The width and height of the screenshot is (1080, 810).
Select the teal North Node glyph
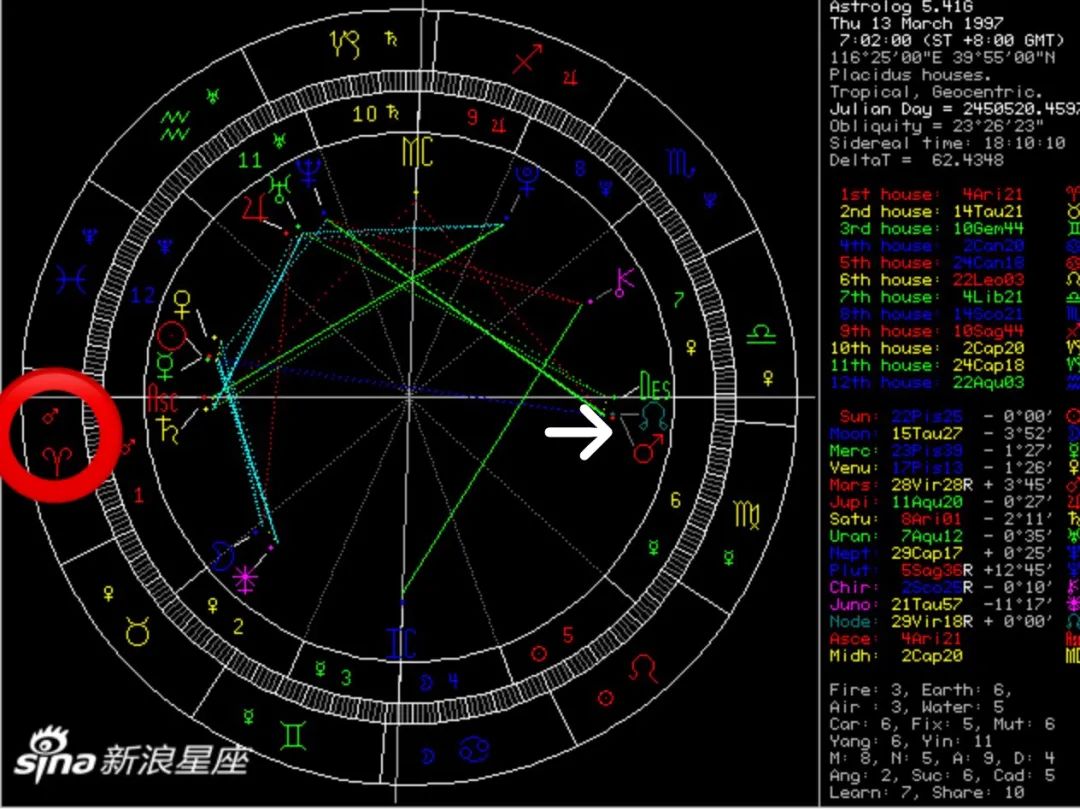tap(652, 417)
